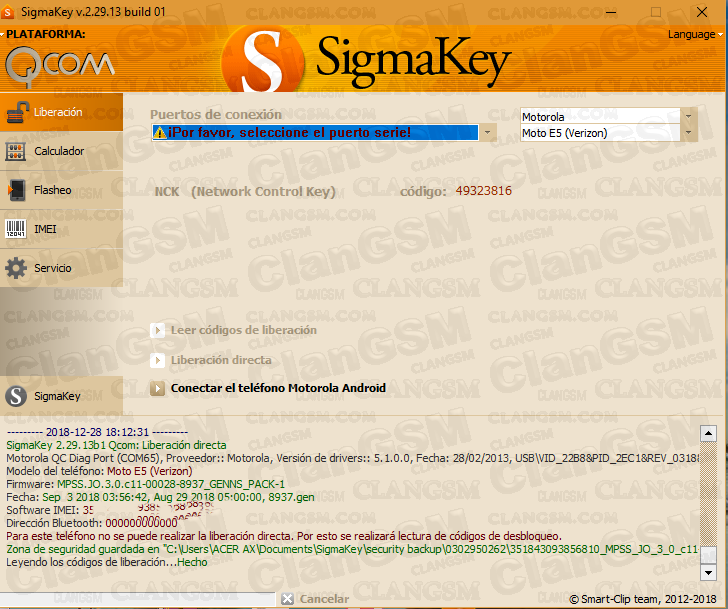Click the Smart-Clip team copyright text
728x609 pixels.
click(x=643, y=599)
